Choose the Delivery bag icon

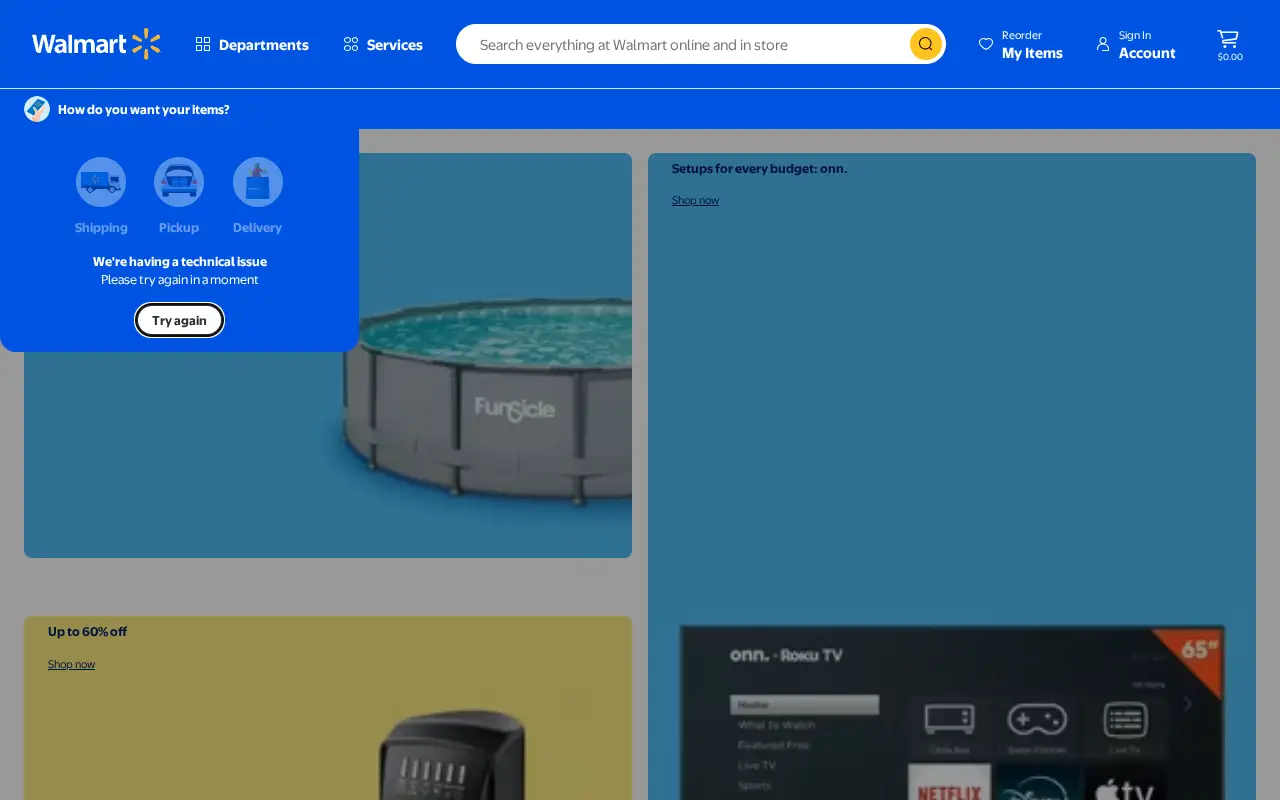(258, 182)
